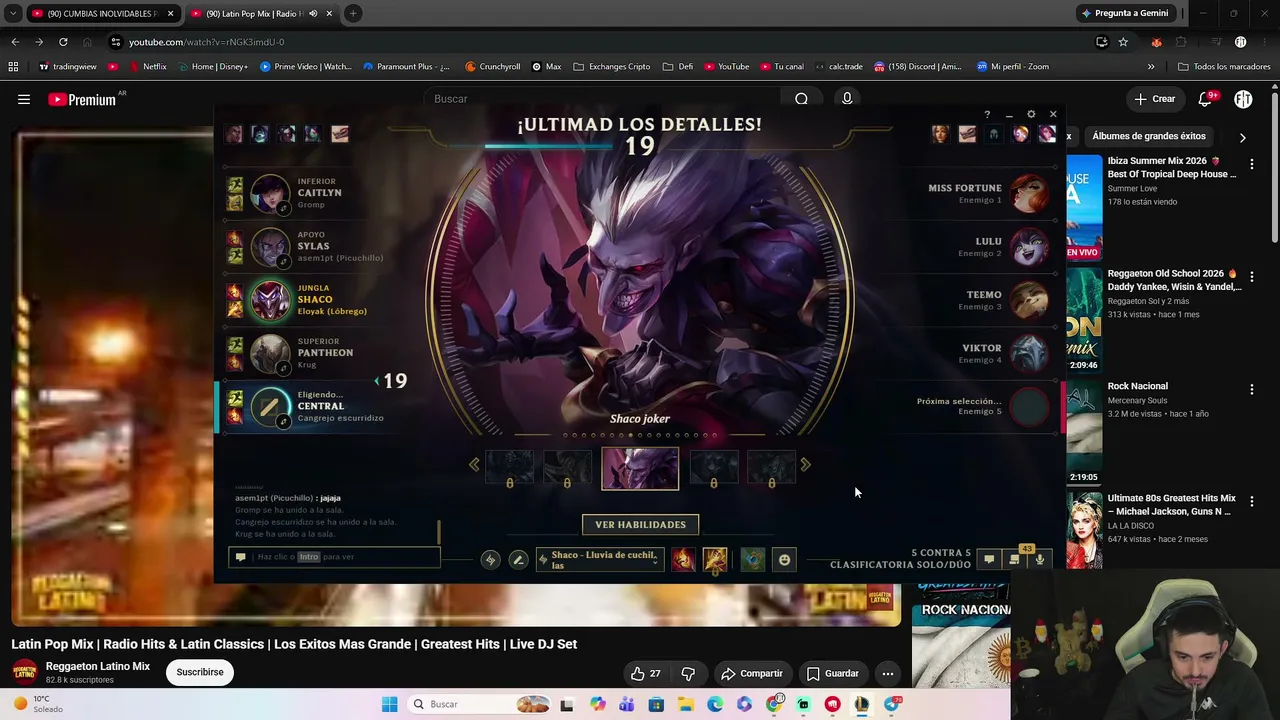Open options for Reggaeton Old School 2026 video
The width and height of the screenshot is (1280, 720).
pos(1252,276)
